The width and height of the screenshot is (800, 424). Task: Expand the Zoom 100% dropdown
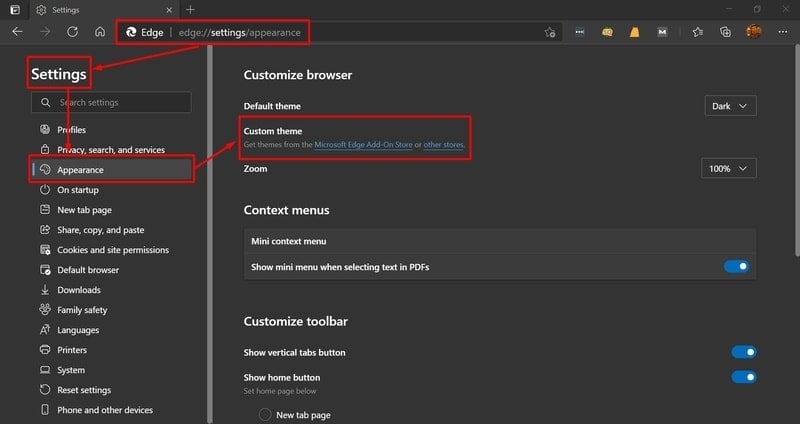tap(729, 168)
